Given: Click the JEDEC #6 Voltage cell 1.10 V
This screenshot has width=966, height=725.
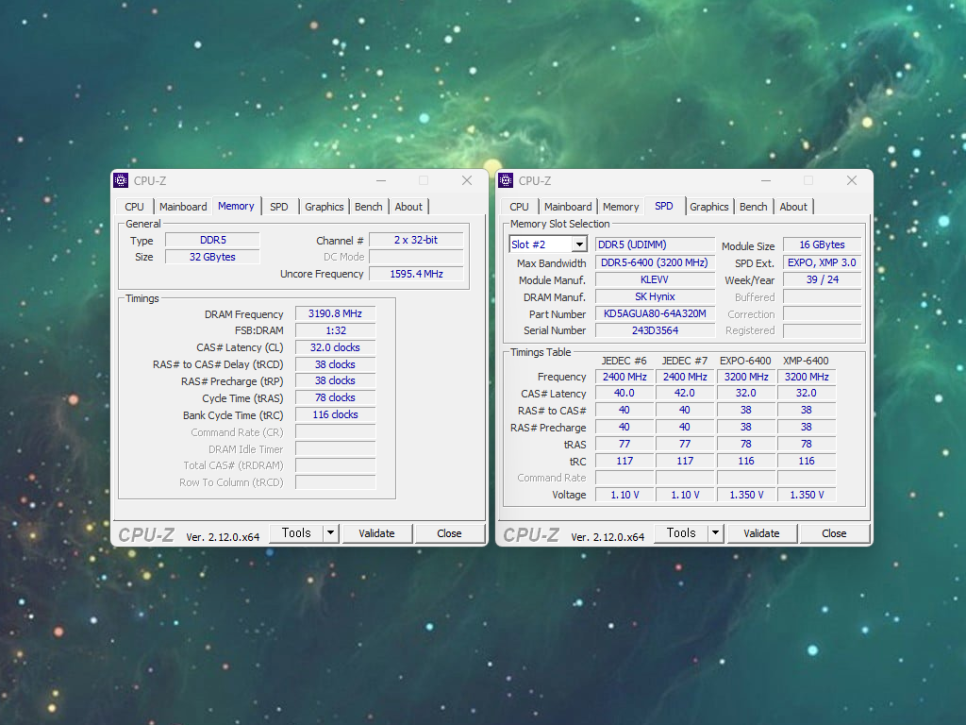Looking at the screenshot, I should point(624,495).
